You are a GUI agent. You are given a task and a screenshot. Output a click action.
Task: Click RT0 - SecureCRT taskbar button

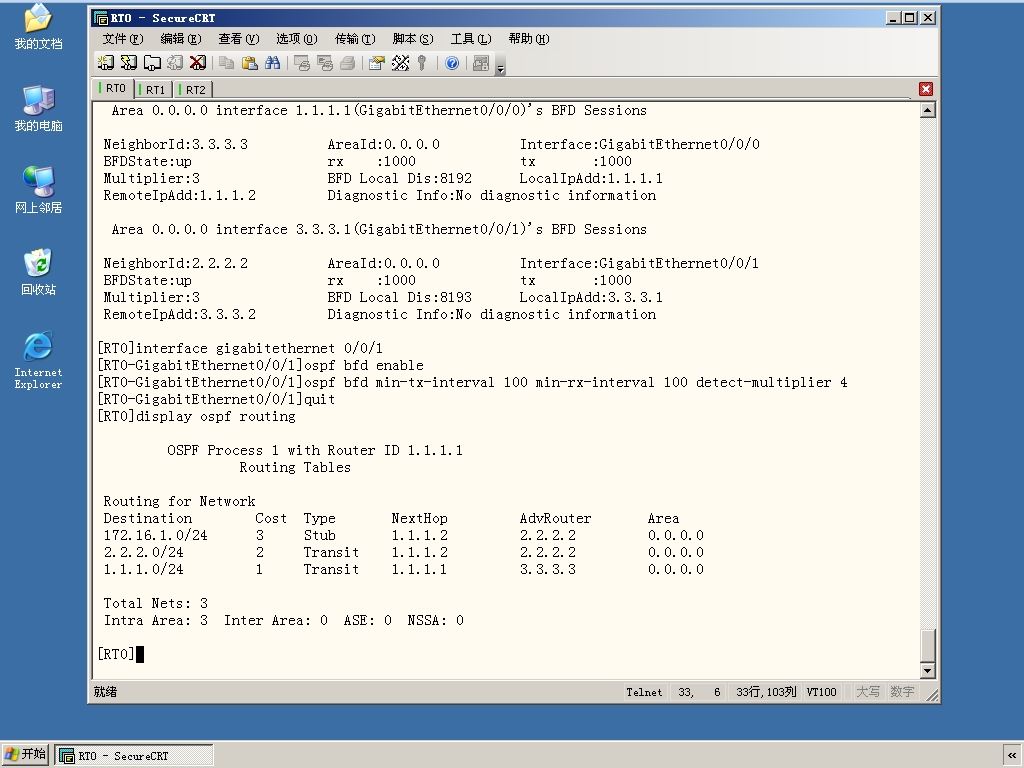point(134,756)
